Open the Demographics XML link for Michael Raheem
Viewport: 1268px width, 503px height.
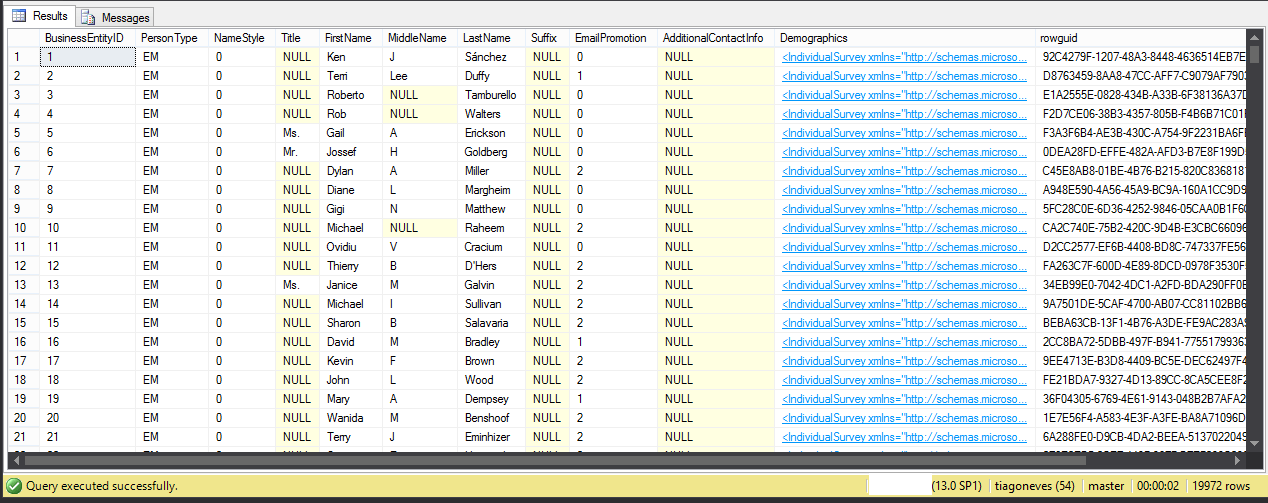point(904,228)
